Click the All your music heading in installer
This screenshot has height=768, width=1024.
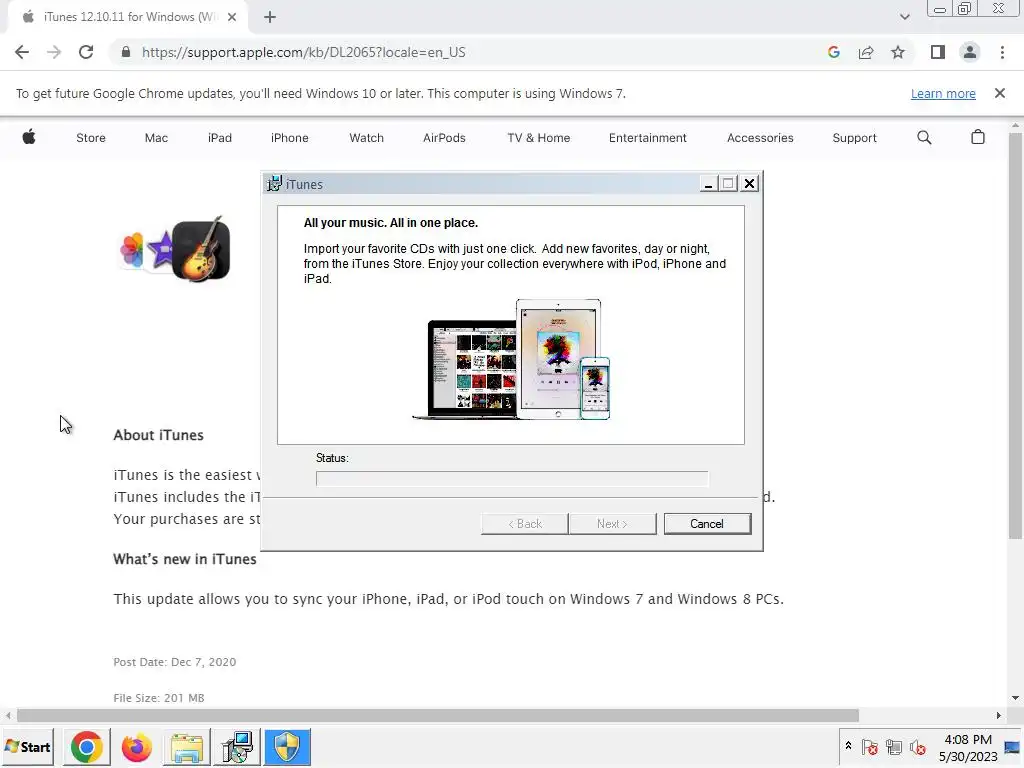click(391, 223)
